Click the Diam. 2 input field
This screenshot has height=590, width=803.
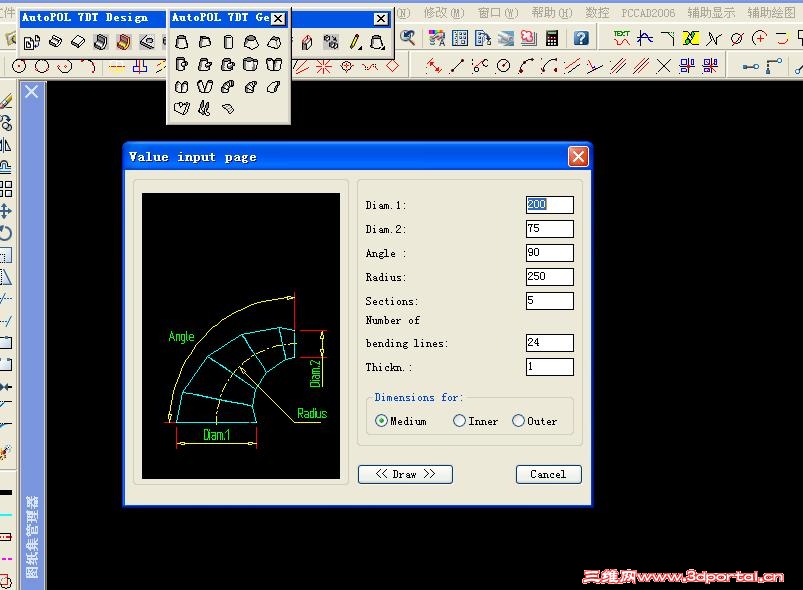(550, 228)
